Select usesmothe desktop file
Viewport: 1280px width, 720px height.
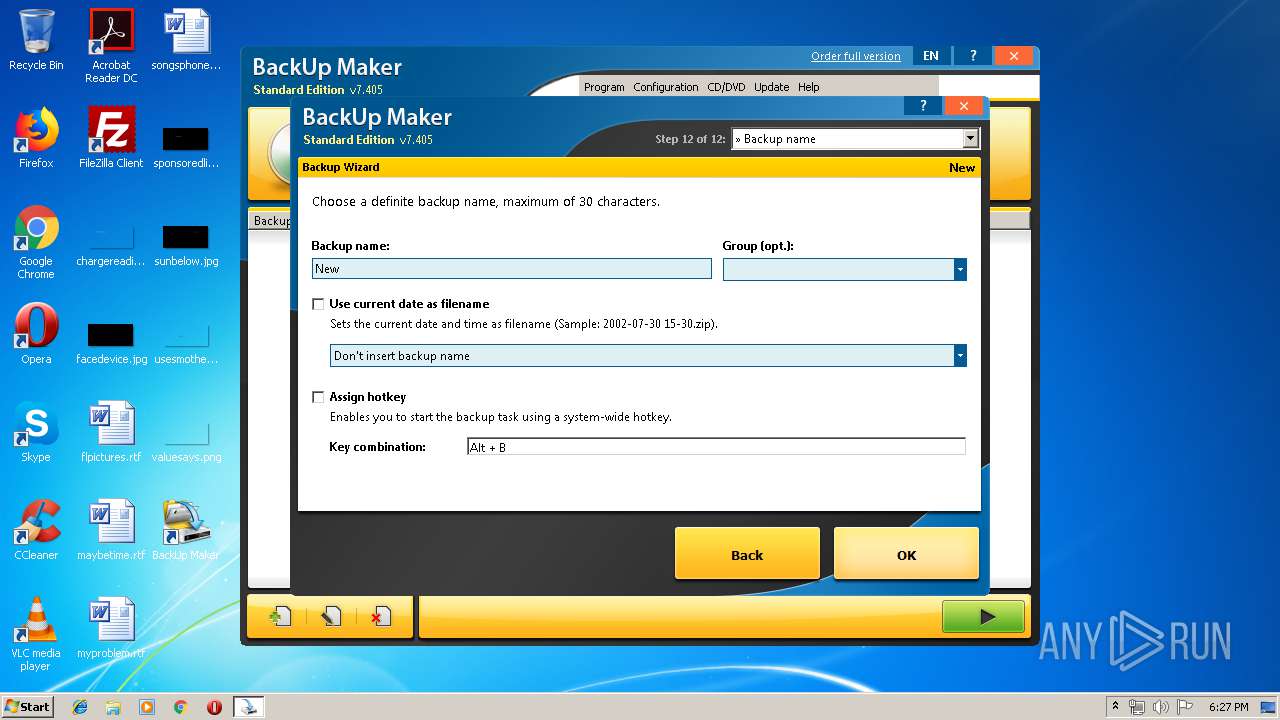[x=186, y=342]
